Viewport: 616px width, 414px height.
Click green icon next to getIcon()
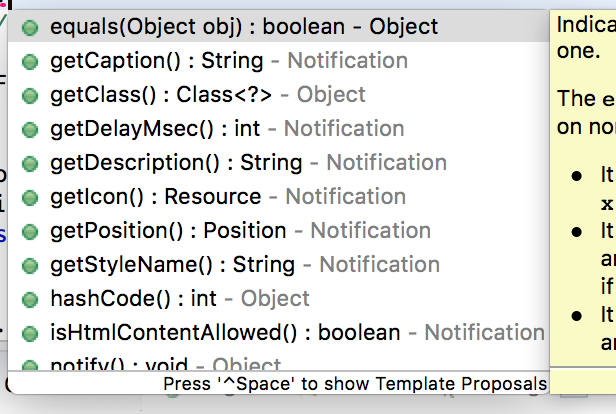click(x=30, y=197)
